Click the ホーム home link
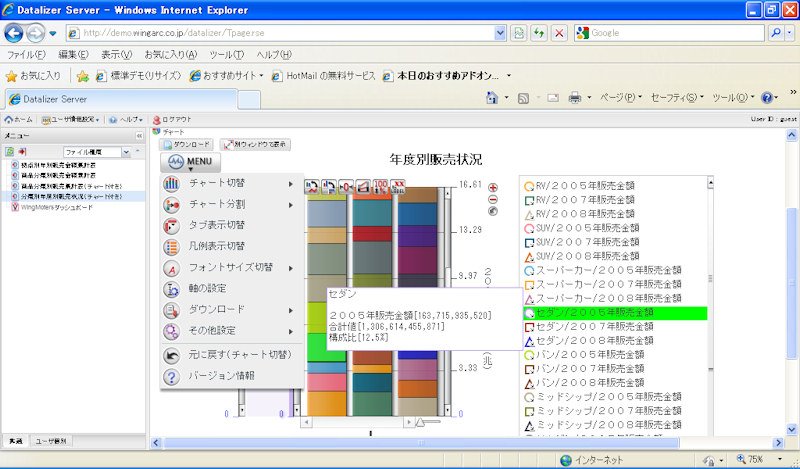Viewport: 800px width, 469px height. [18, 119]
